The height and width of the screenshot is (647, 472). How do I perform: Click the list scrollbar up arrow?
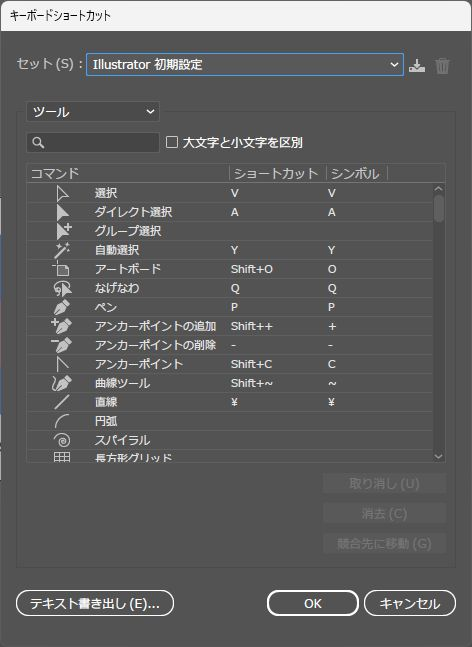click(439, 189)
